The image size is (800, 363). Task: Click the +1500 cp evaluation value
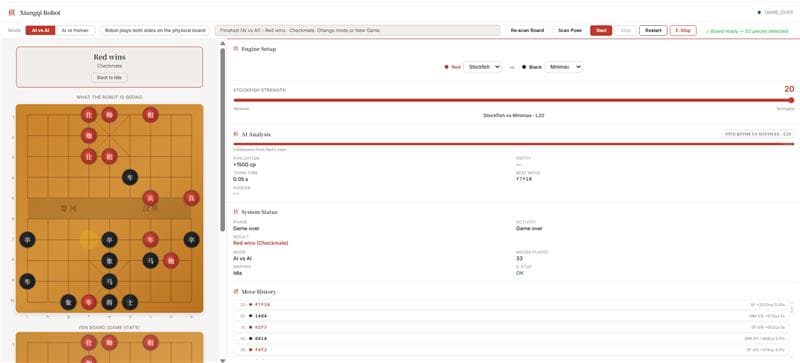tap(244, 164)
